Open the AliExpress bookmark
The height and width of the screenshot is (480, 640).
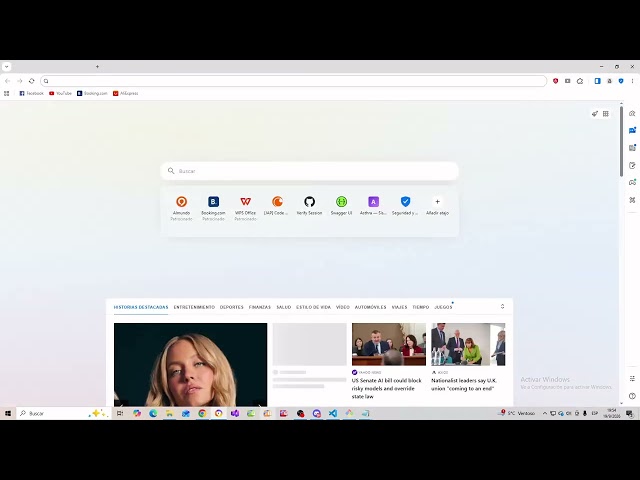pos(126,93)
